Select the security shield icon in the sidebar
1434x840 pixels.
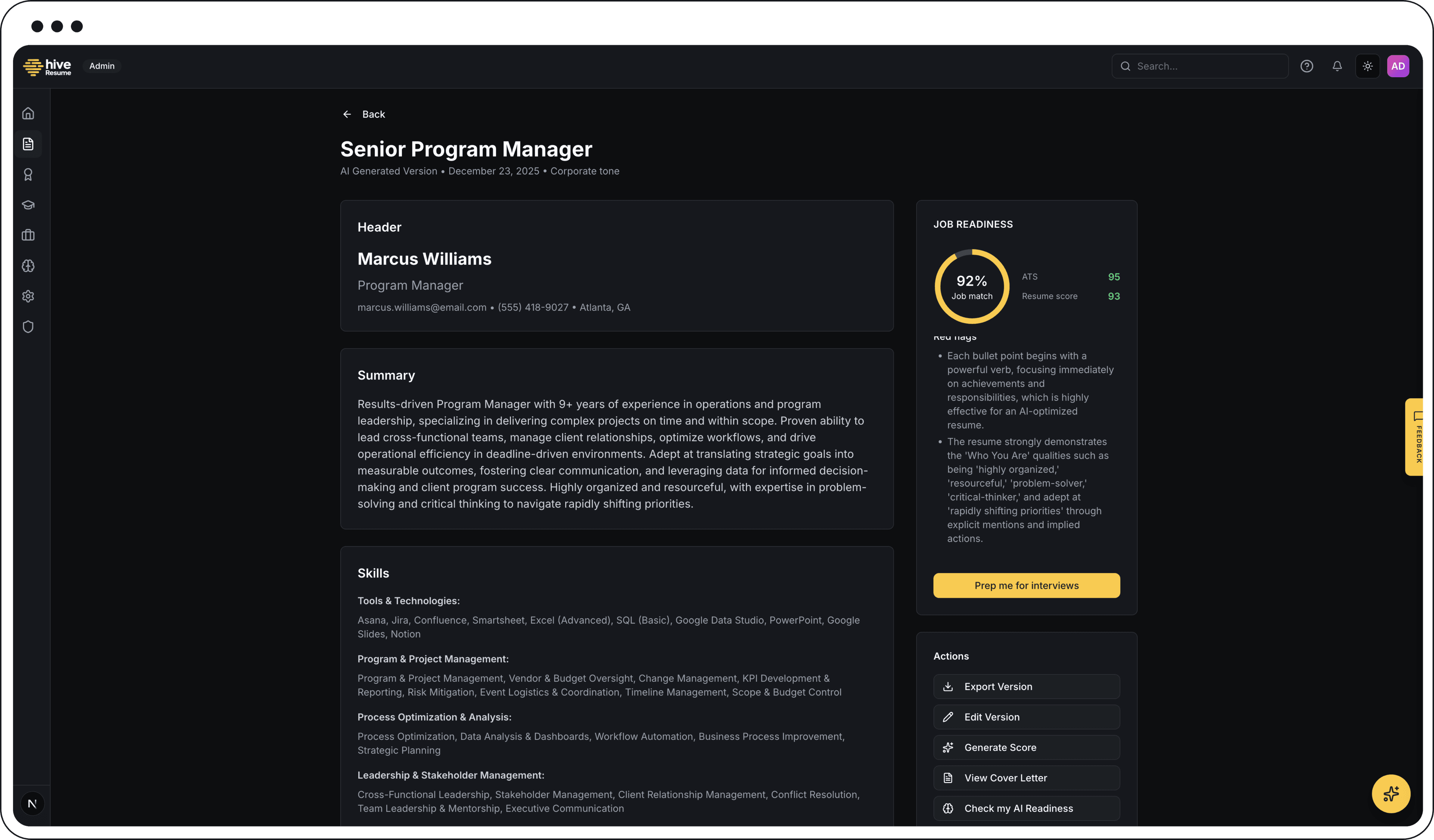[28, 326]
